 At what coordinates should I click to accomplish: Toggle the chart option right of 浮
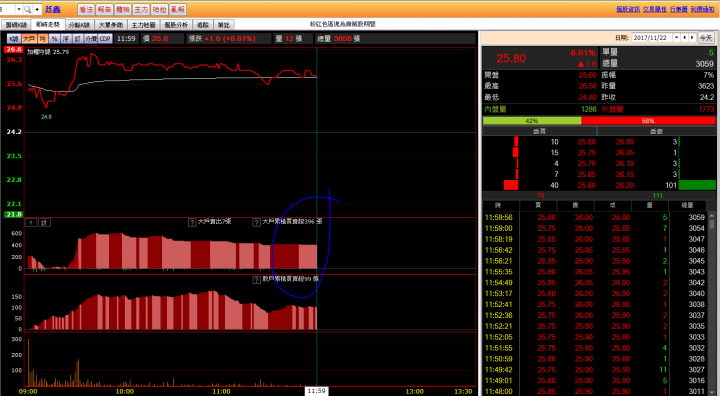(78, 39)
